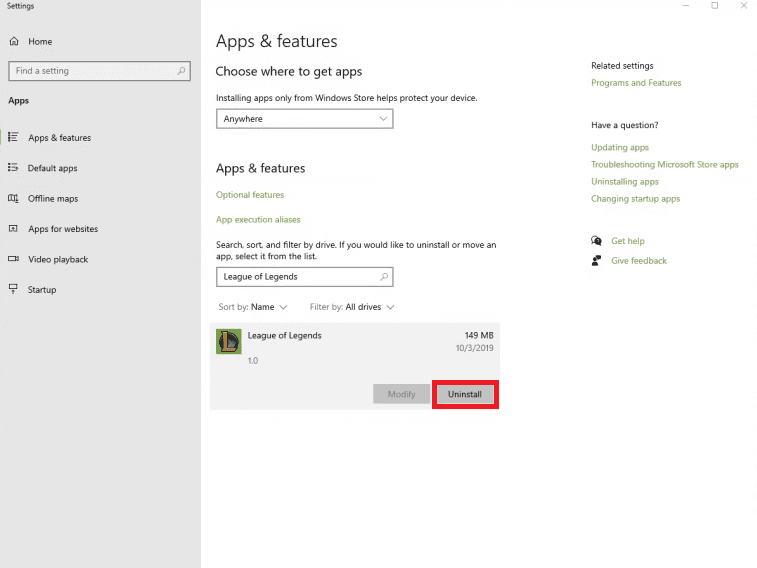Open Updating apps help link
The height and width of the screenshot is (568, 757).
(x=620, y=147)
